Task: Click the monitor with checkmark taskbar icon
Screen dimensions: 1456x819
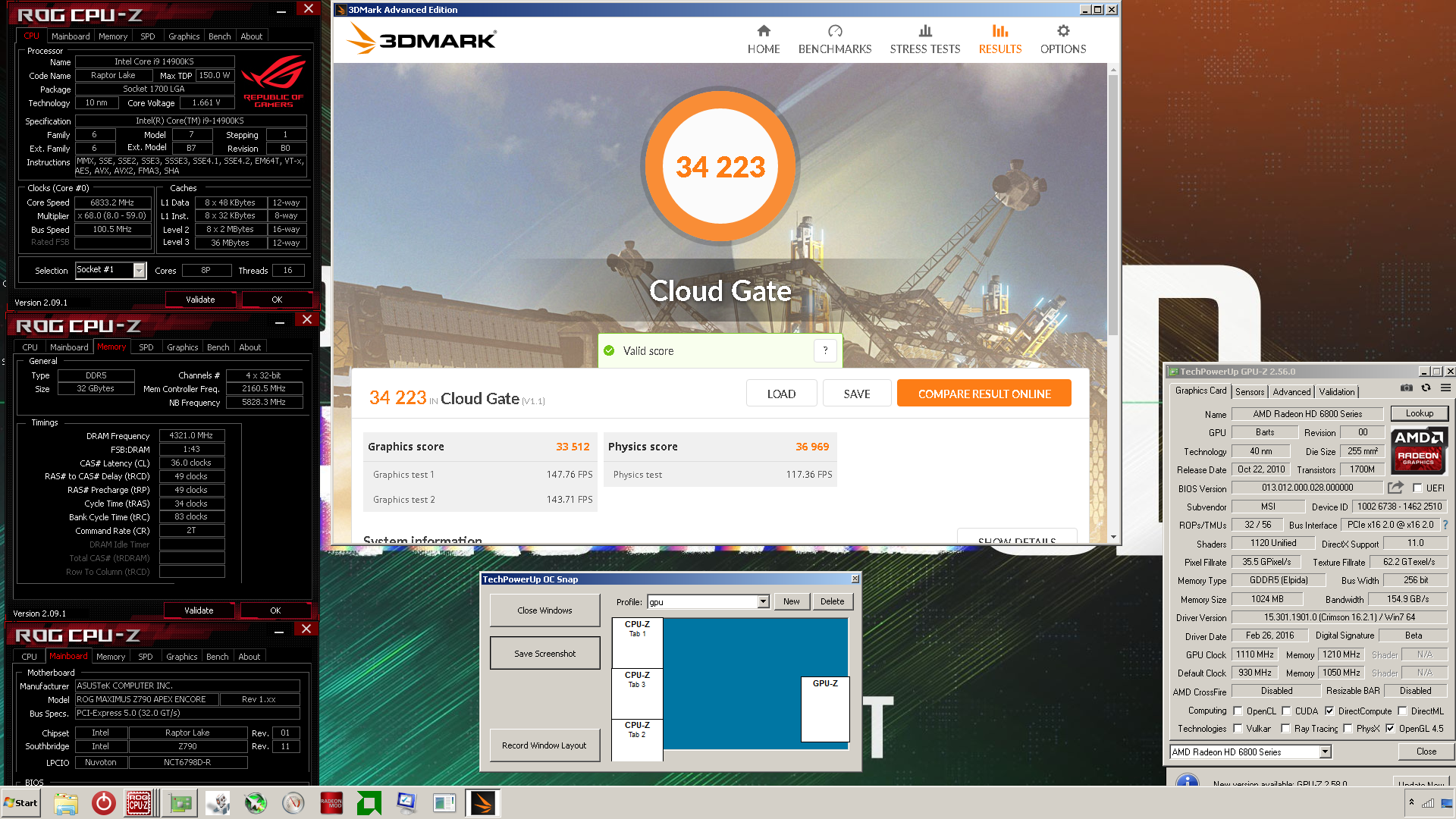Action: point(407,803)
